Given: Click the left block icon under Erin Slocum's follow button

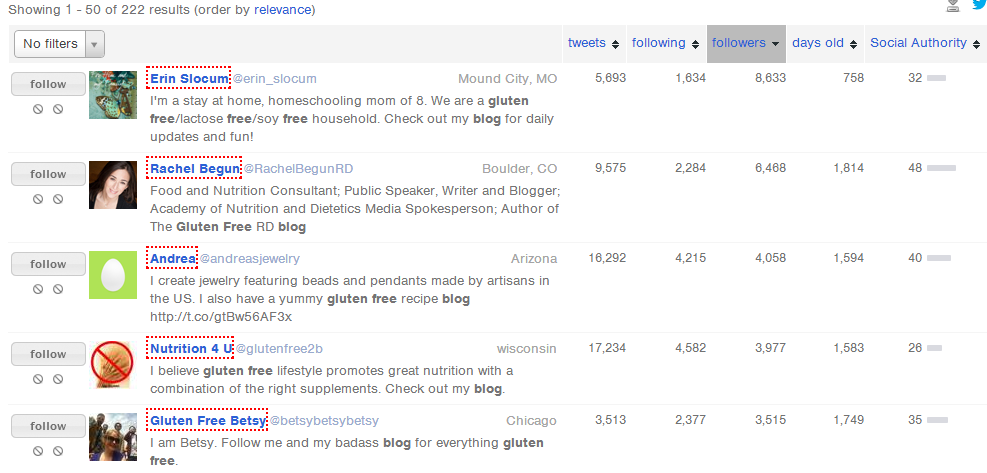Looking at the screenshot, I should tap(38, 108).
